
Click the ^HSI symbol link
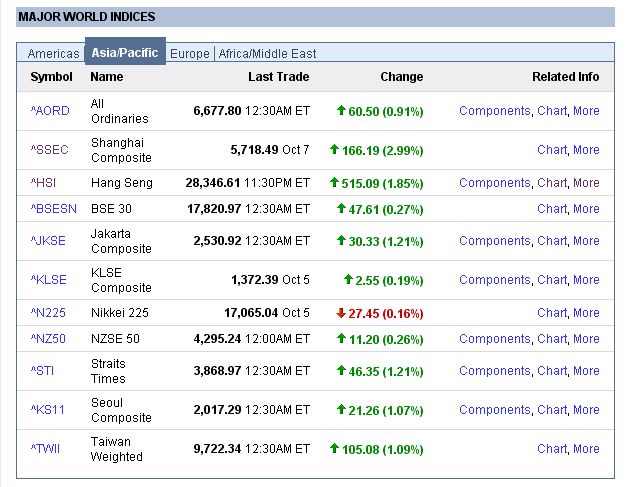click(45, 183)
